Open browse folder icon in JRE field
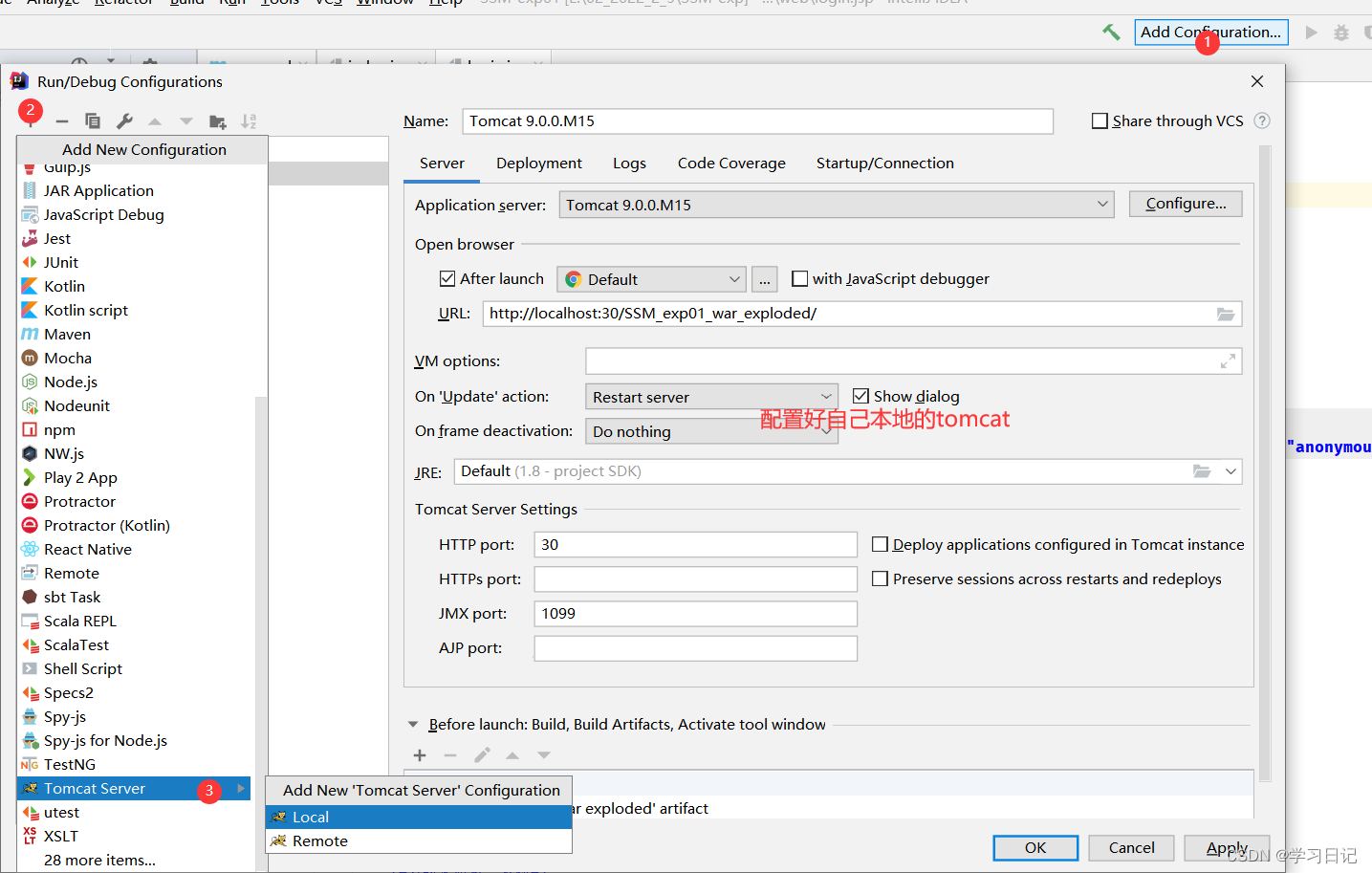 tap(1202, 471)
